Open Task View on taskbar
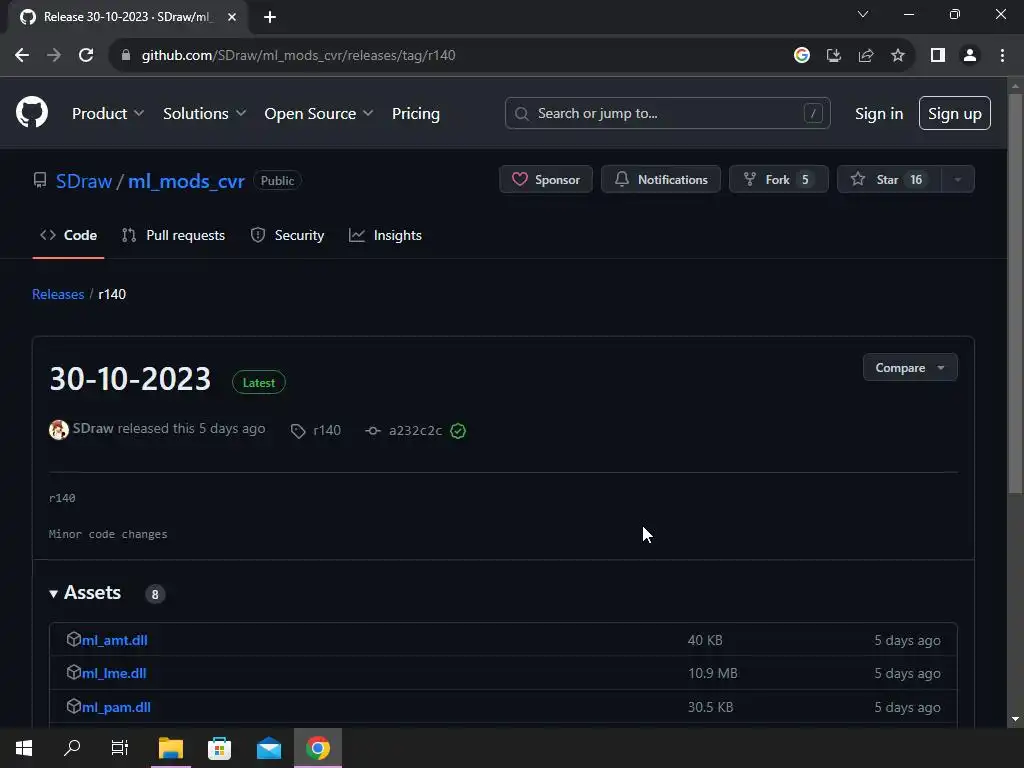Image resolution: width=1024 pixels, height=768 pixels. 120,748
